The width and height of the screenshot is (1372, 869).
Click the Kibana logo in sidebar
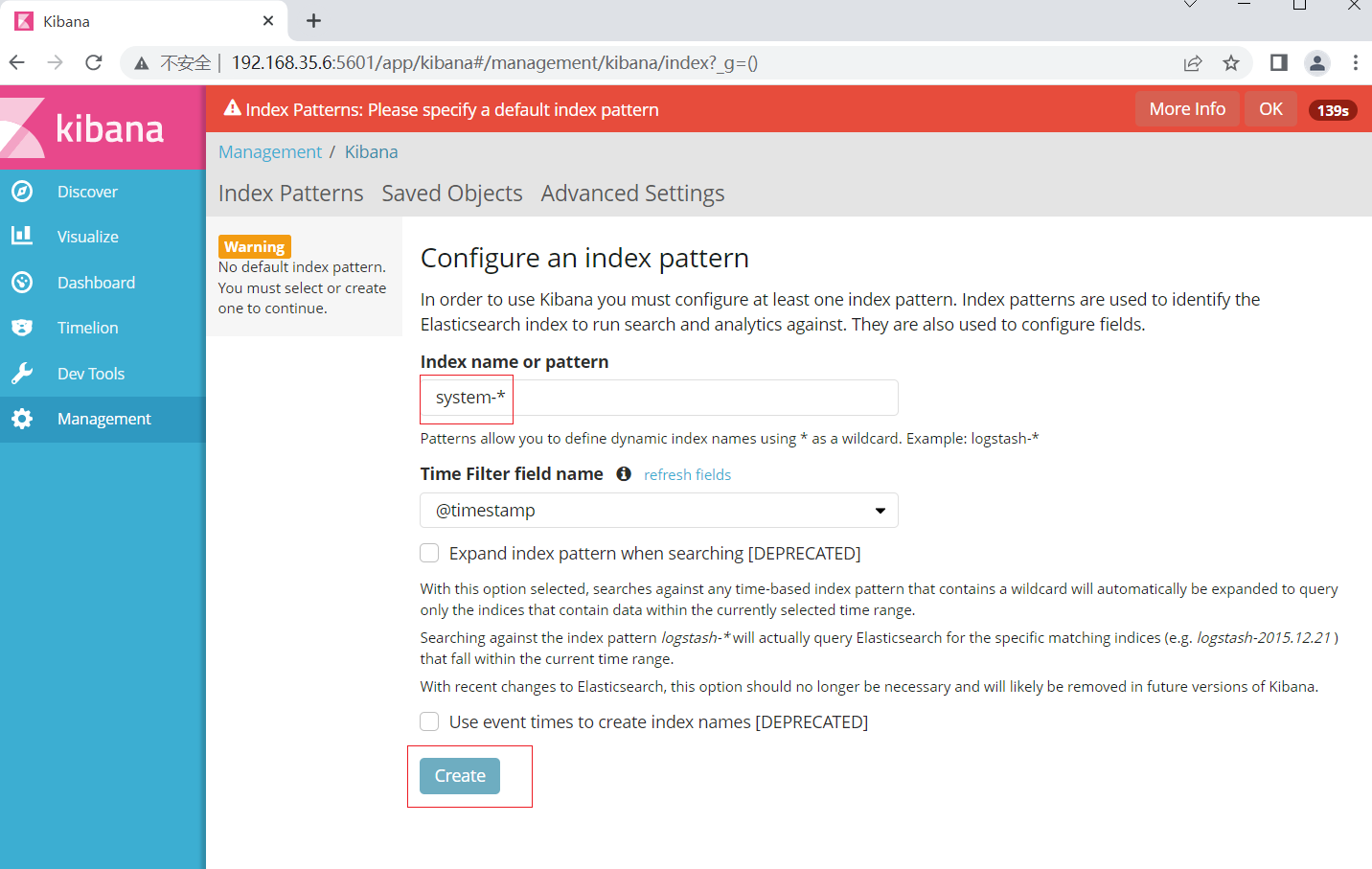pos(103,127)
